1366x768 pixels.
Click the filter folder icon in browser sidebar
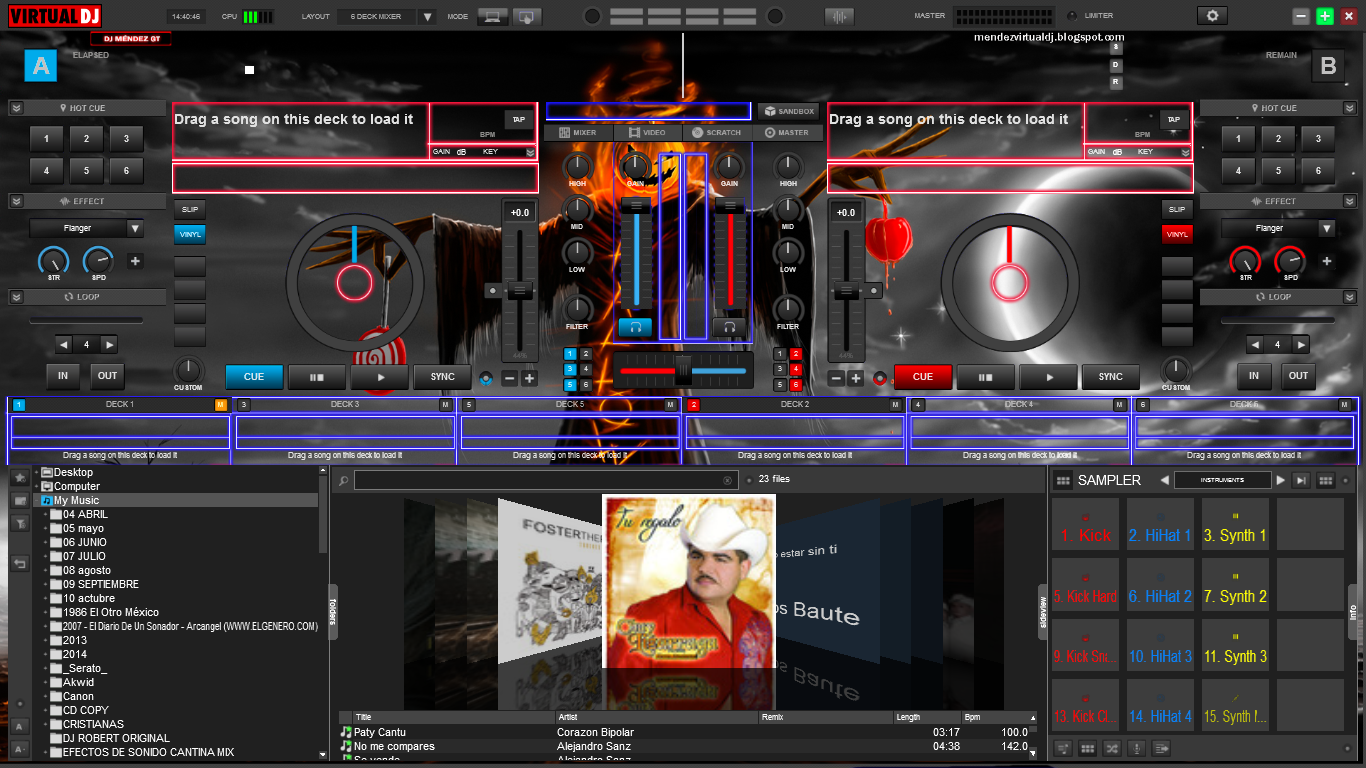[x=20, y=523]
